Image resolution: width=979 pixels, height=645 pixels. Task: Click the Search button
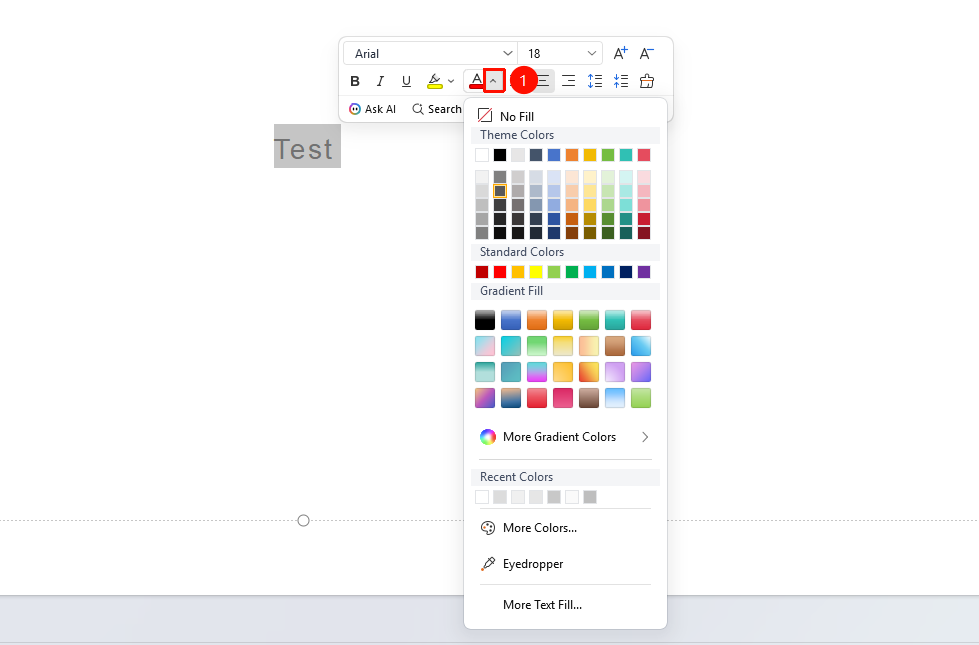point(436,109)
